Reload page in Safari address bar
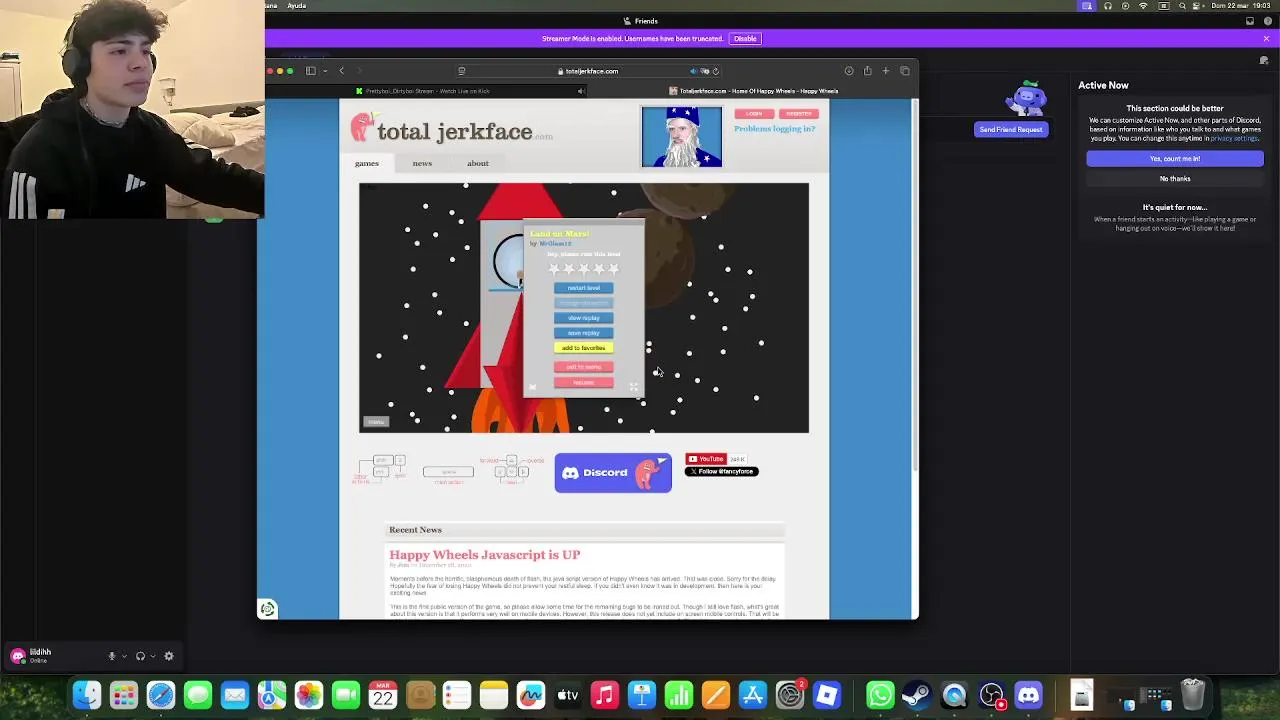1280x720 pixels. point(715,71)
